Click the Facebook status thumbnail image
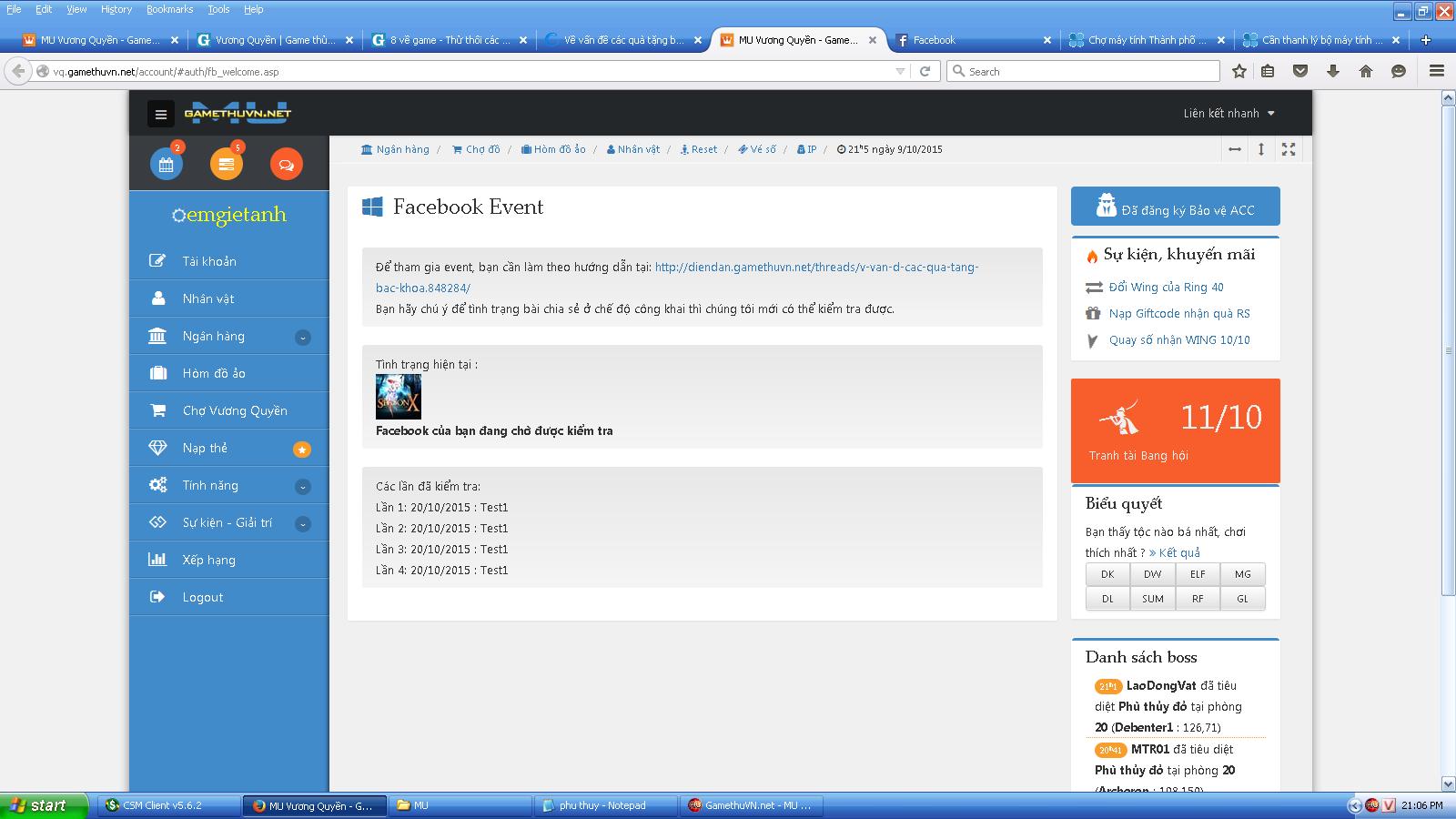 [x=399, y=397]
